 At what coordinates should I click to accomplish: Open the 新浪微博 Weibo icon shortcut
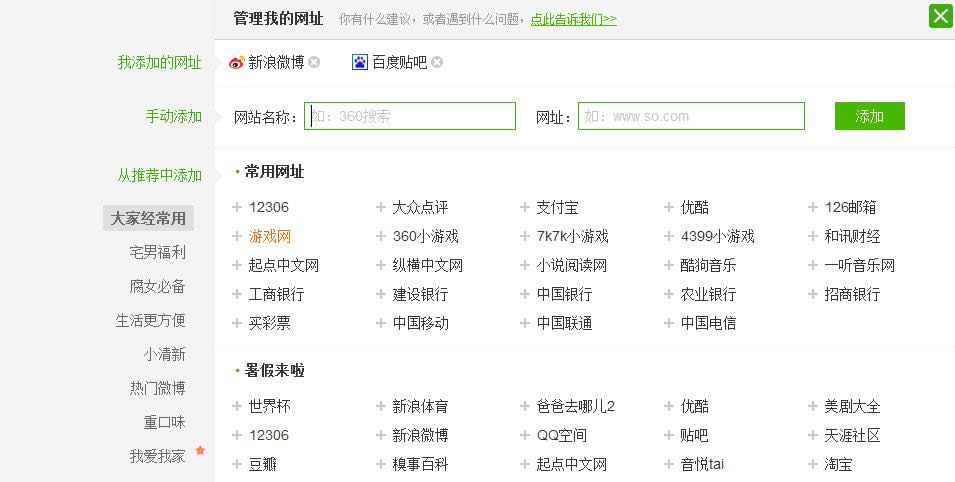pyautogui.click(x=237, y=62)
